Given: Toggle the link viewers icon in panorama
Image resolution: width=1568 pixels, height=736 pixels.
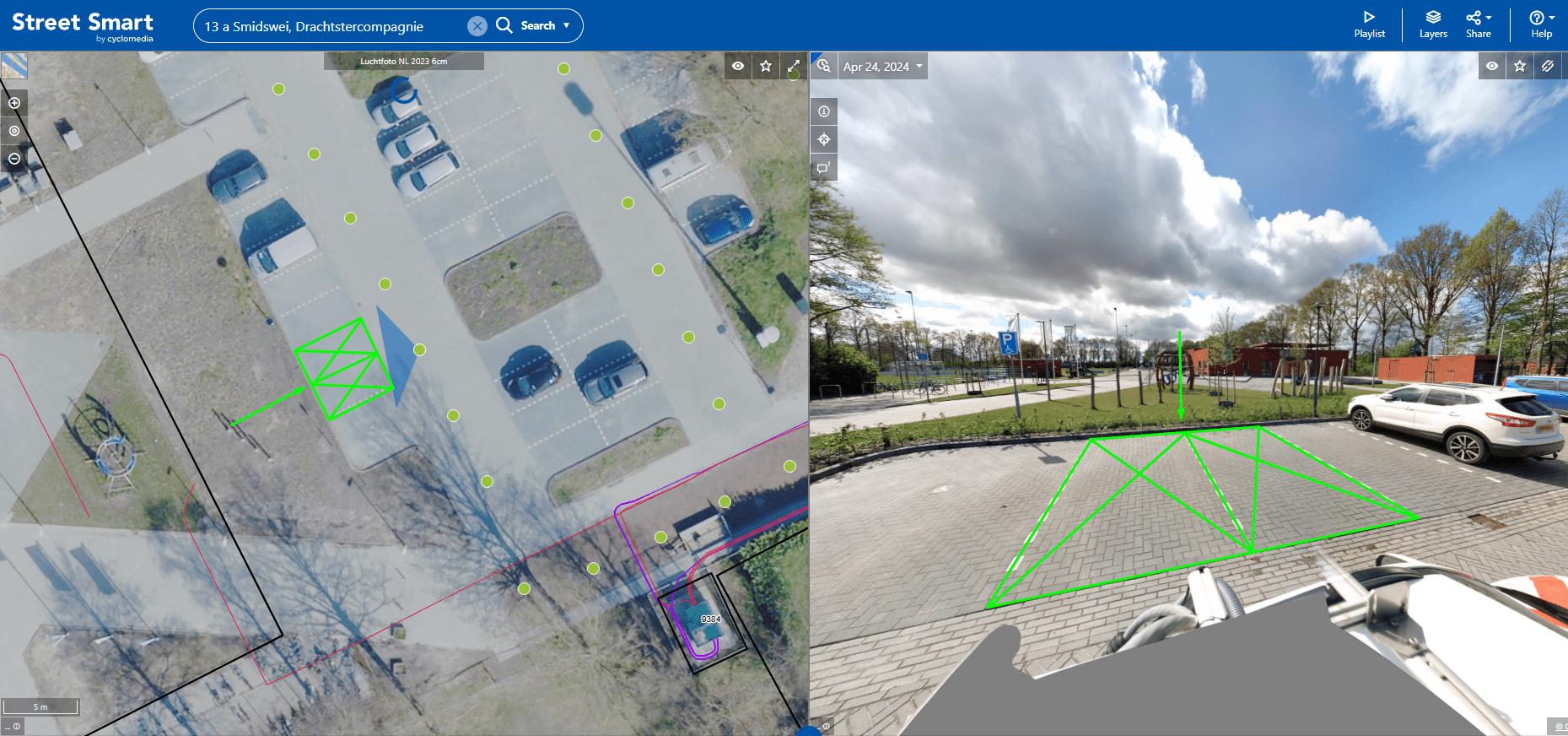Looking at the screenshot, I should pos(1548,66).
